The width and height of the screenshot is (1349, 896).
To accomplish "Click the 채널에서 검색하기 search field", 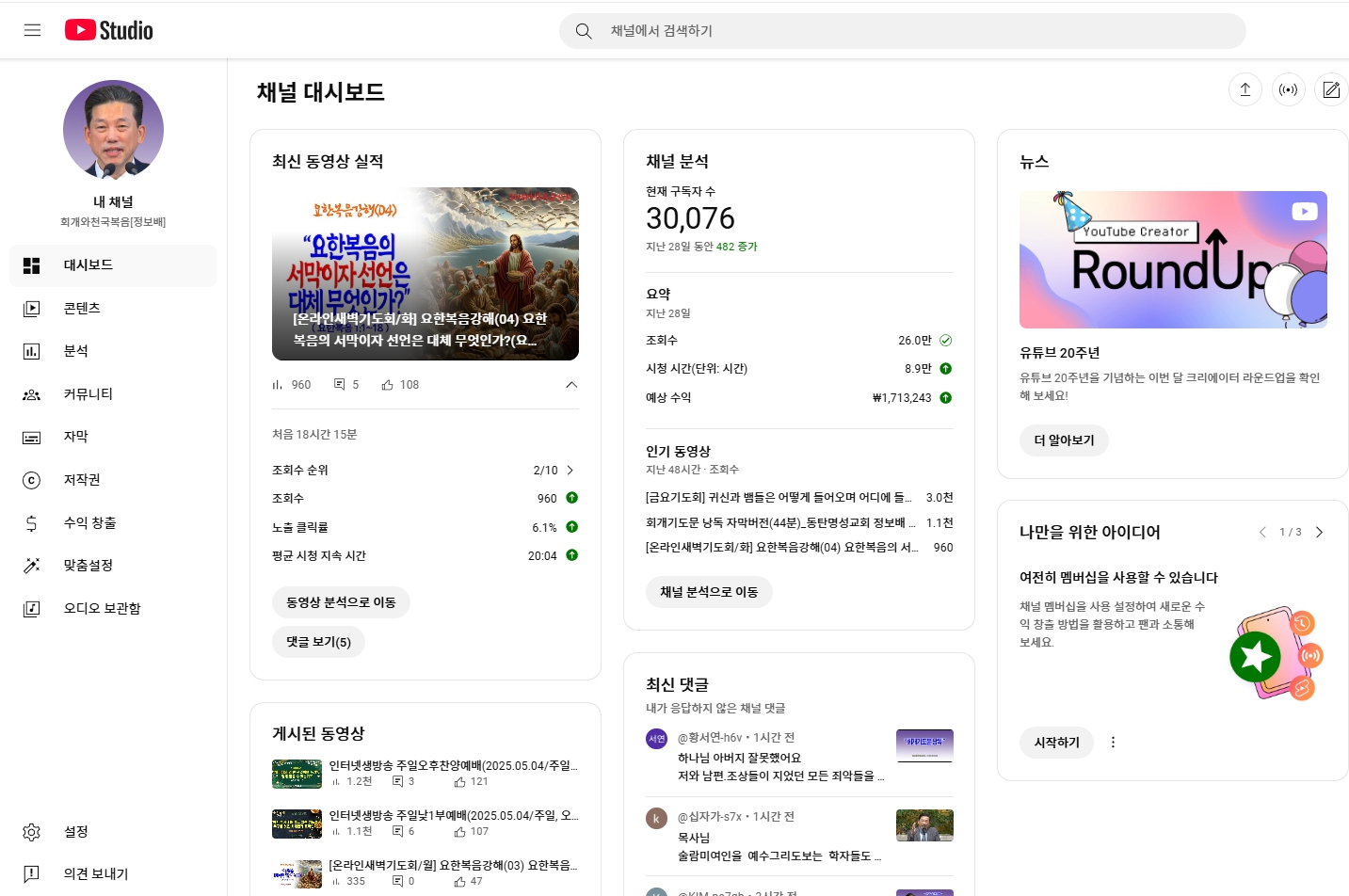I will (x=904, y=31).
